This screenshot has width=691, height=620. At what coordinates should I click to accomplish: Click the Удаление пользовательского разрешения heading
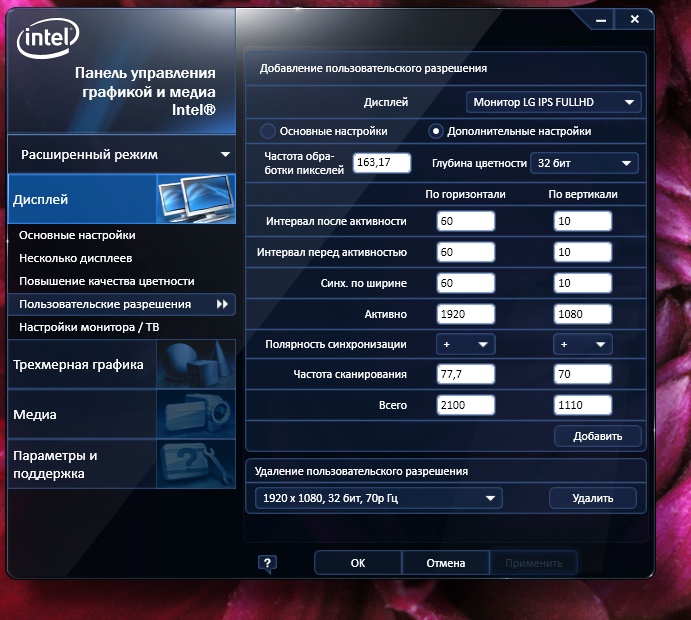pyautogui.click(x=361, y=471)
